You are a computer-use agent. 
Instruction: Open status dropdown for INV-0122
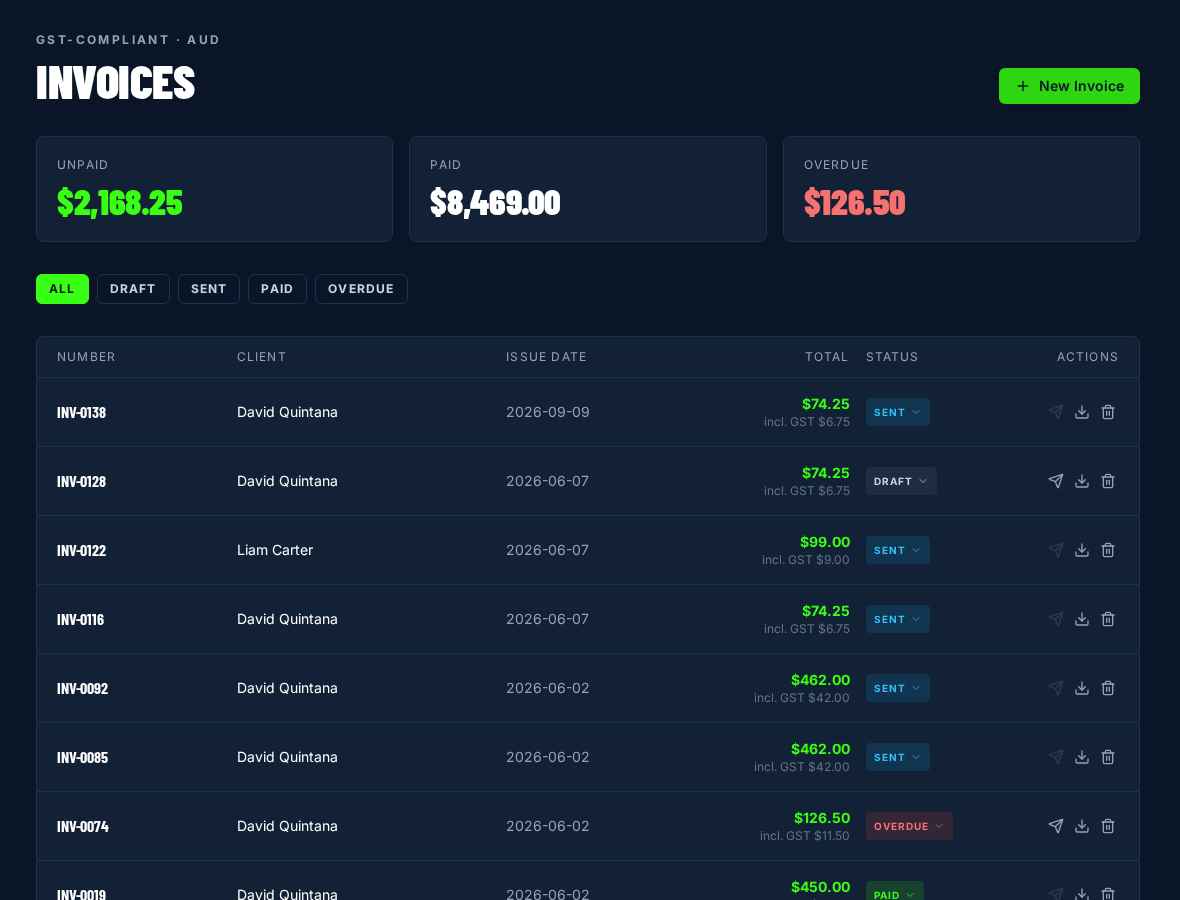point(897,550)
